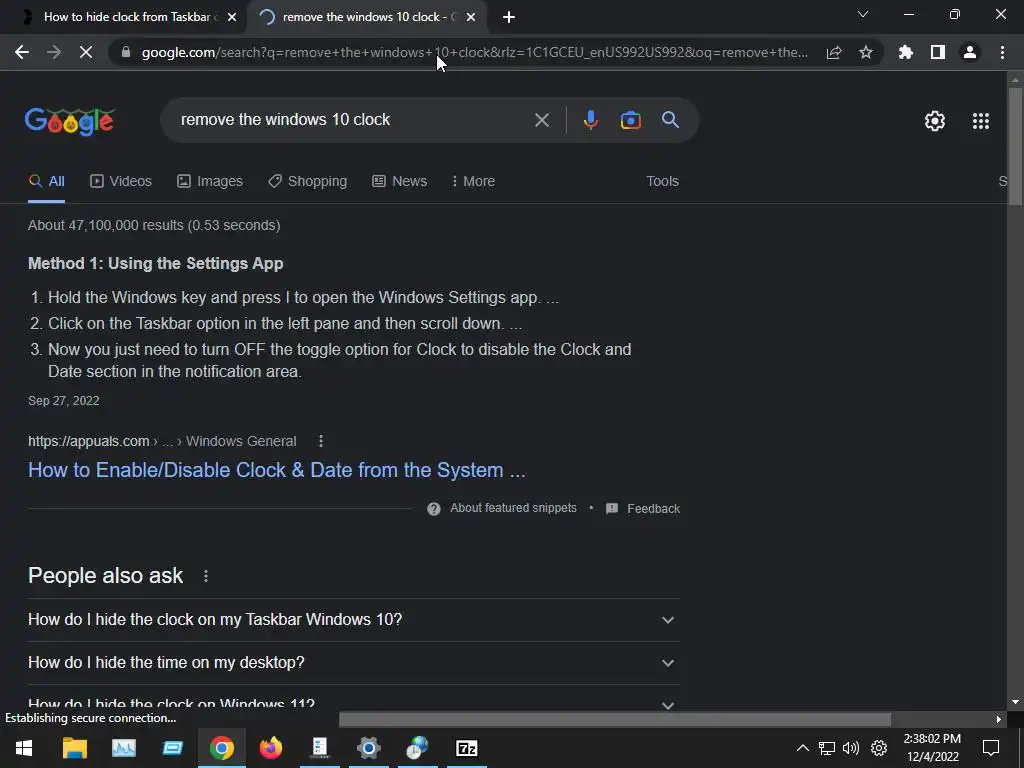Viewport: 1024px width, 768px height.
Task: Search by image with the camera icon
Action: (630, 120)
